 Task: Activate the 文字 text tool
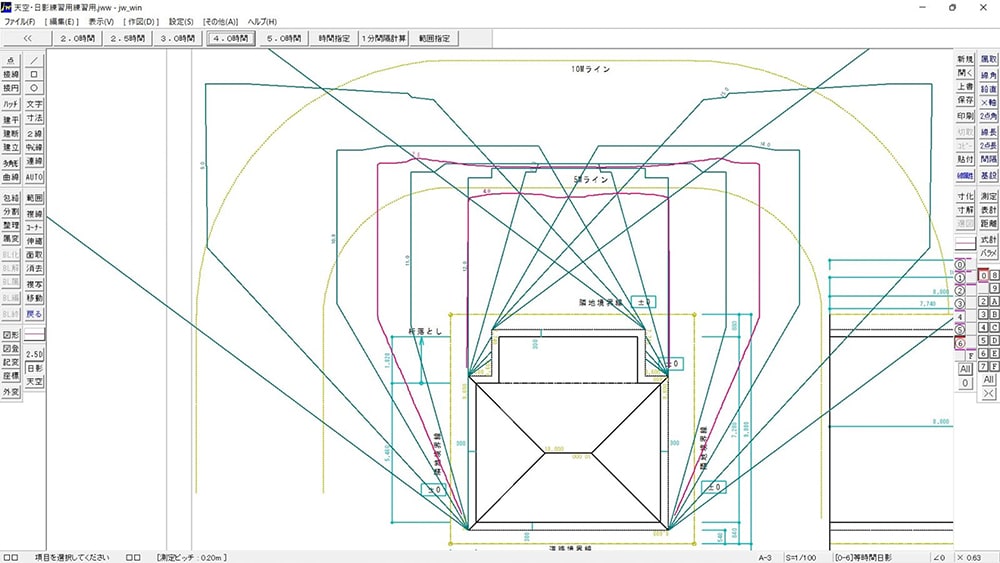pos(34,104)
